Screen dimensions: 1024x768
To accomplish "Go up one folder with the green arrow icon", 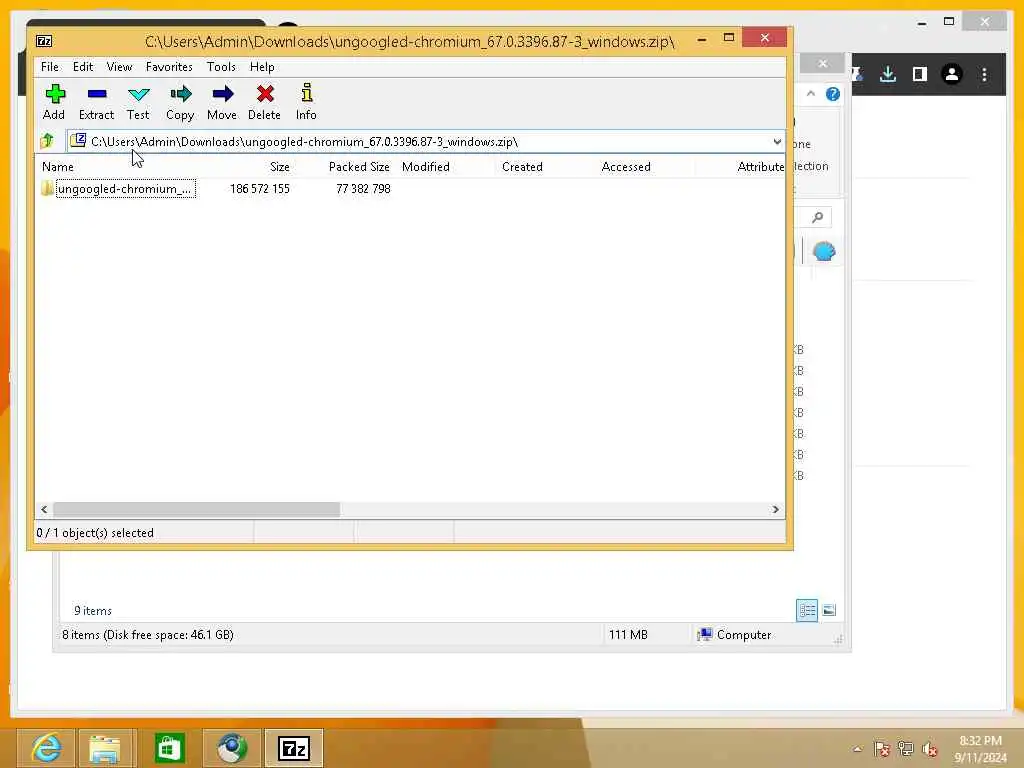I will coord(47,140).
